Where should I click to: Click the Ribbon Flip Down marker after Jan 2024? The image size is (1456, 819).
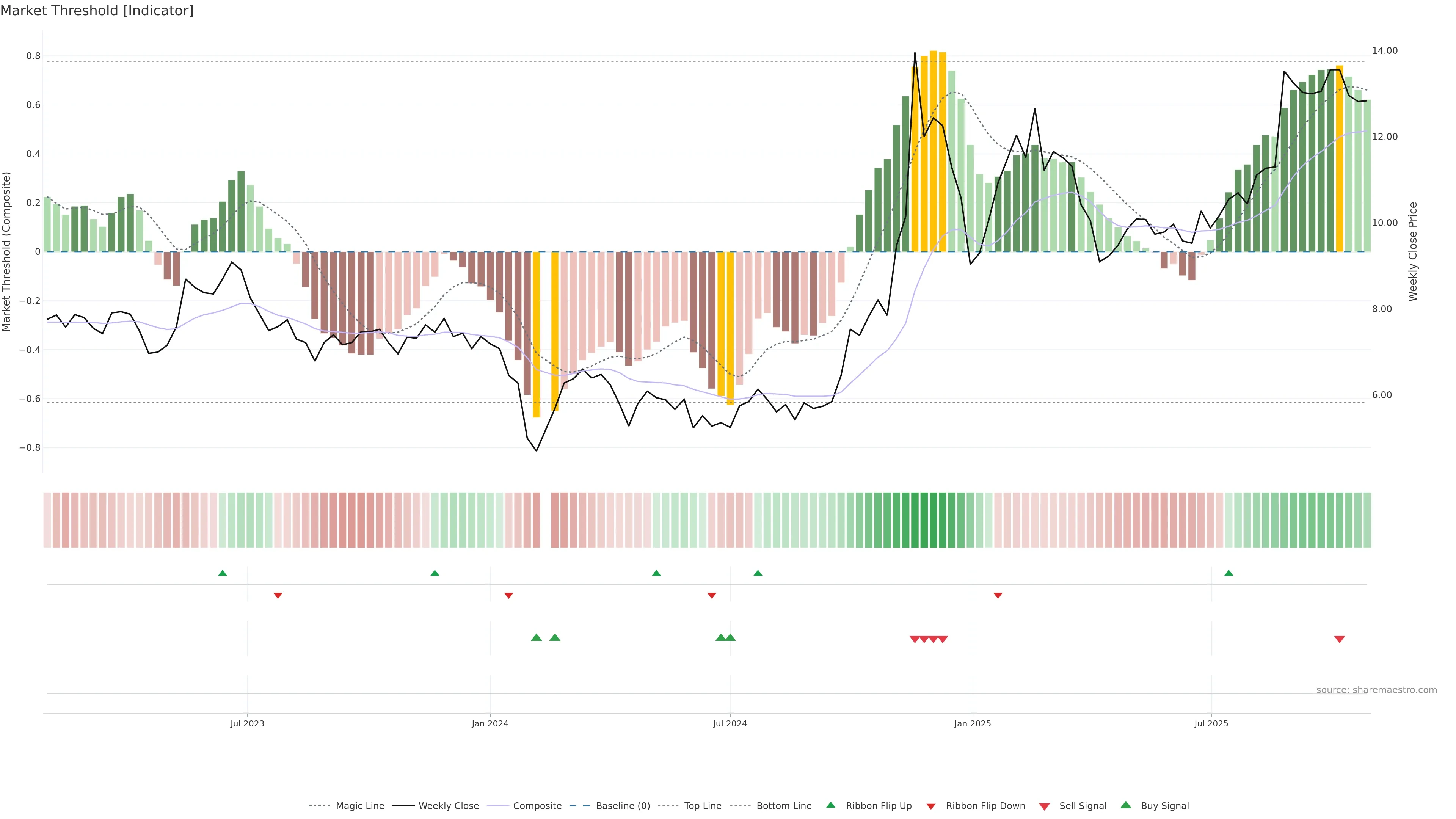click(x=508, y=595)
